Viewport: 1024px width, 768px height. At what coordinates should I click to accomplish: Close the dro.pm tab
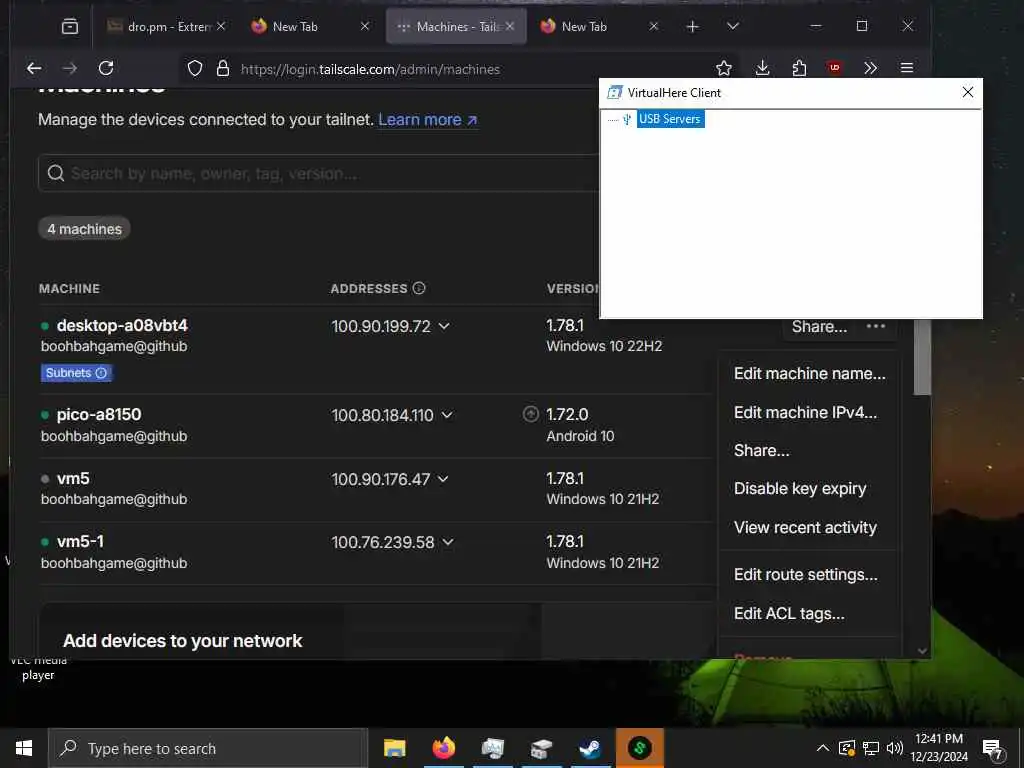tap(221, 26)
